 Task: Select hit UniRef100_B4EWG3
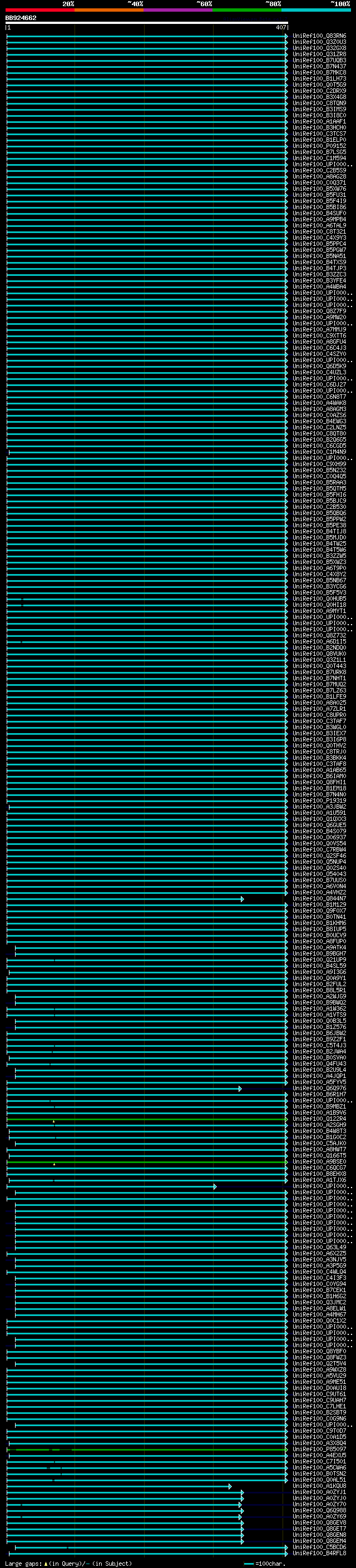pos(319,421)
